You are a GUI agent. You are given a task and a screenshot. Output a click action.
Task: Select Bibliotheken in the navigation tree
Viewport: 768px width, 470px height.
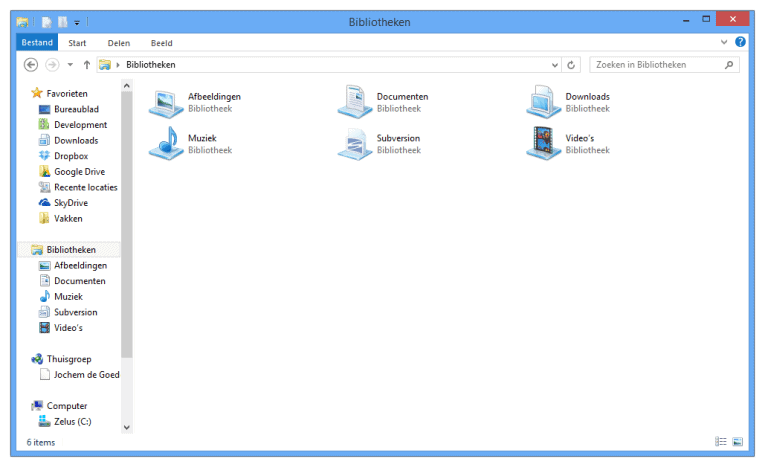coord(71,250)
